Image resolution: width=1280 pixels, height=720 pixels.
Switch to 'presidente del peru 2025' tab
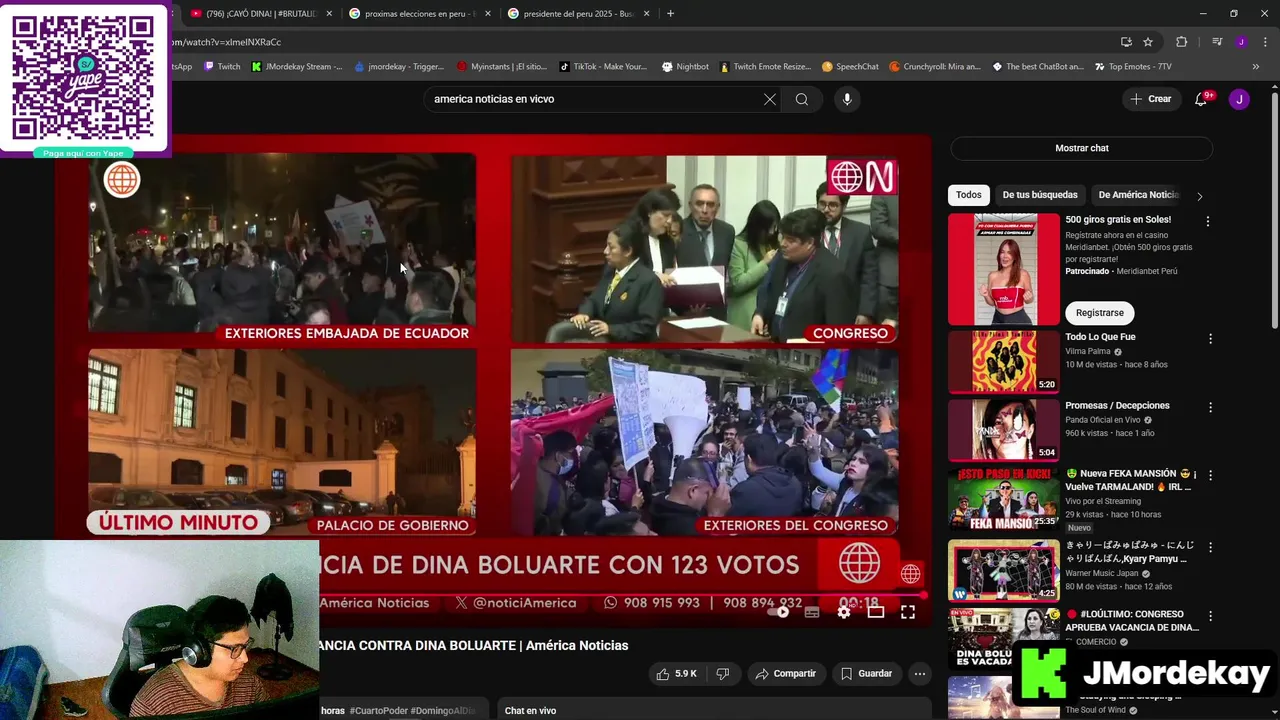576,14
